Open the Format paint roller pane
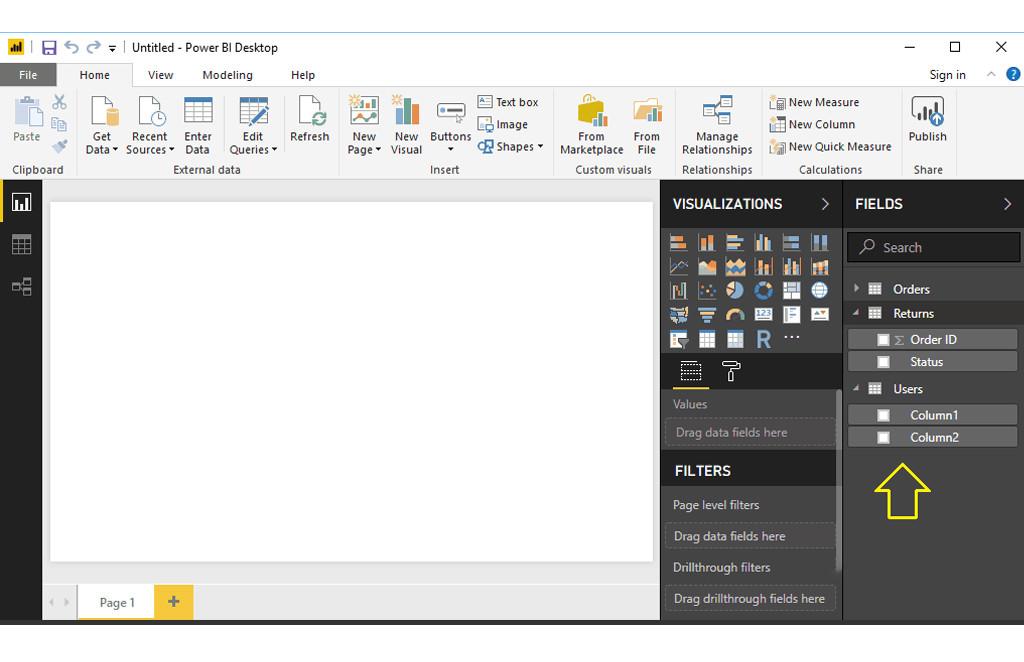1024x662 pixels. (731, 371)
